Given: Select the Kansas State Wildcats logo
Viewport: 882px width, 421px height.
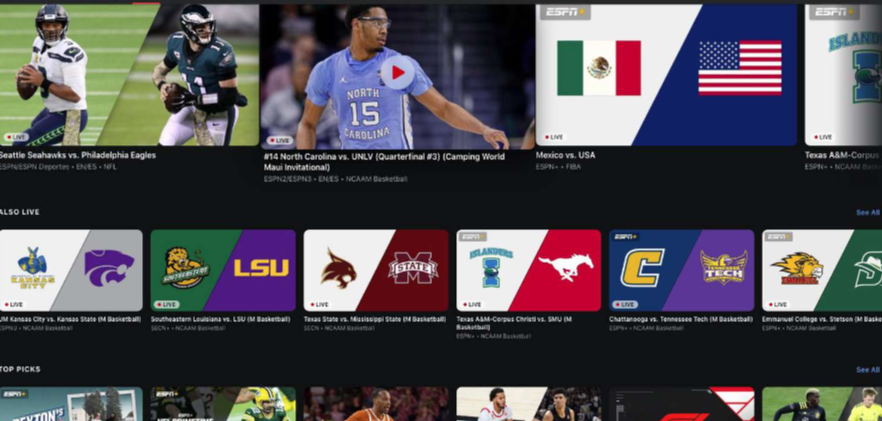Looking at the screenshot, I should tap(108, 269).
